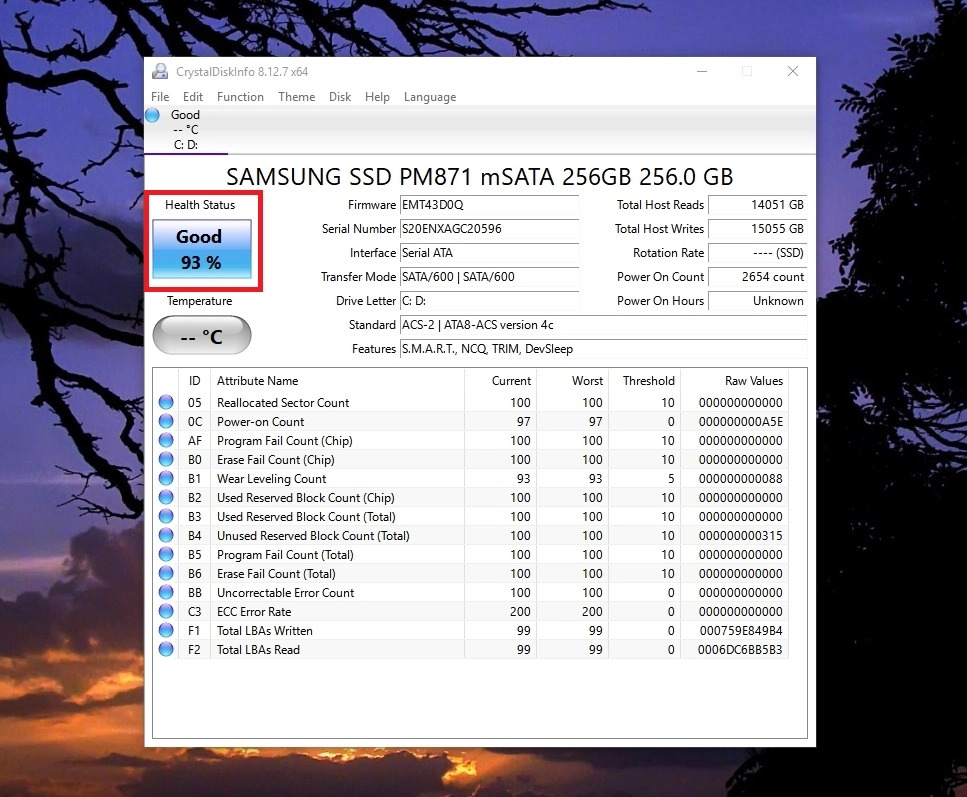Open the Disk menu

[340, 97]
